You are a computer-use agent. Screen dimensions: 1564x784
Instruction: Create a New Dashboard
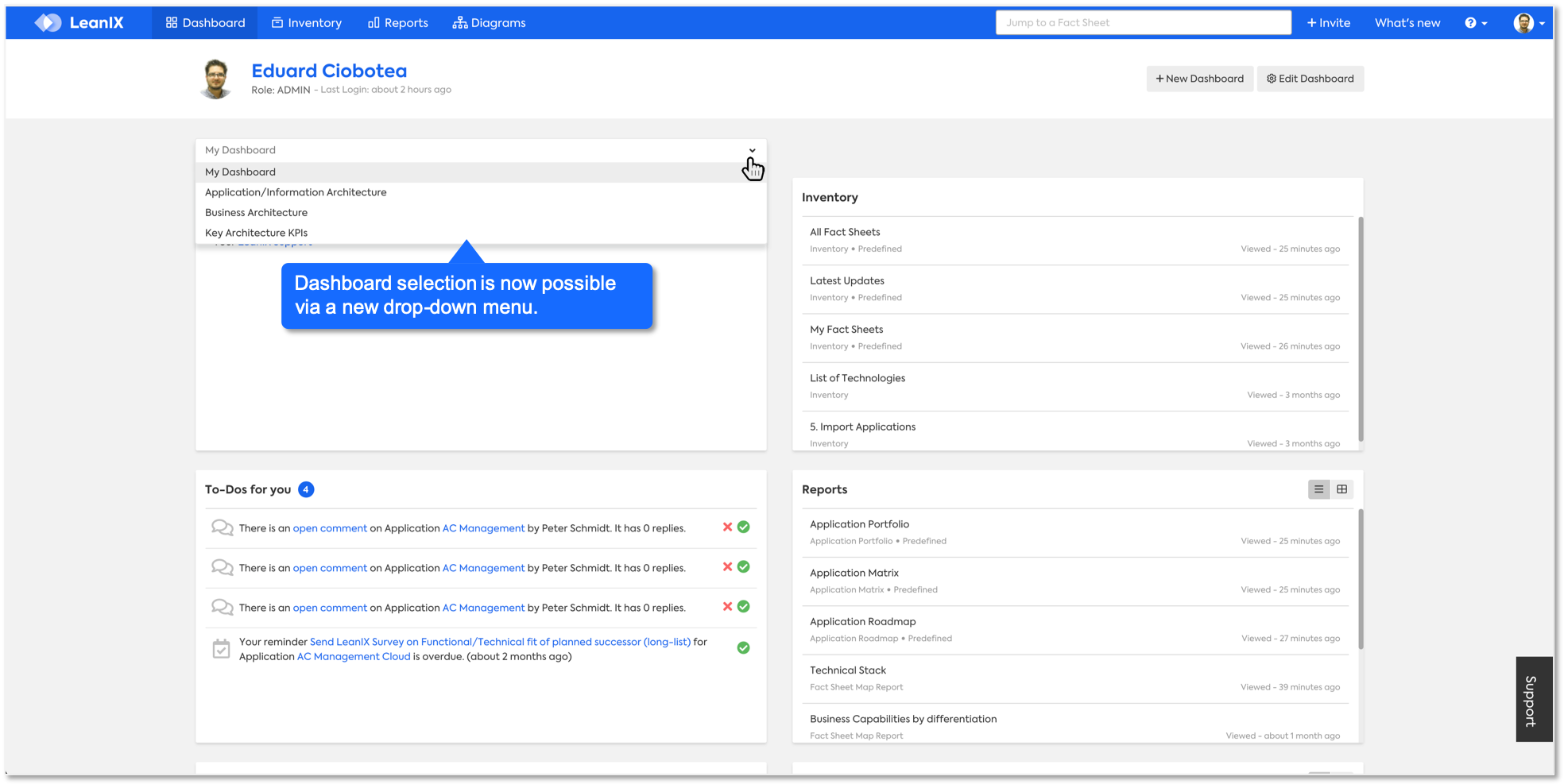1199,79
